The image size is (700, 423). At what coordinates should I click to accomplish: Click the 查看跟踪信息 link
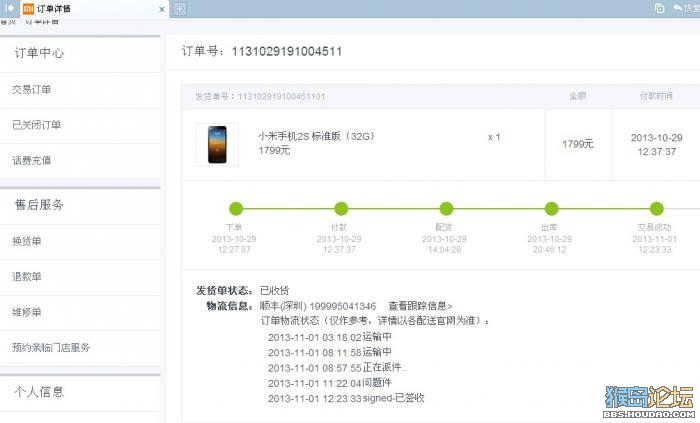[x=420, y=306]
